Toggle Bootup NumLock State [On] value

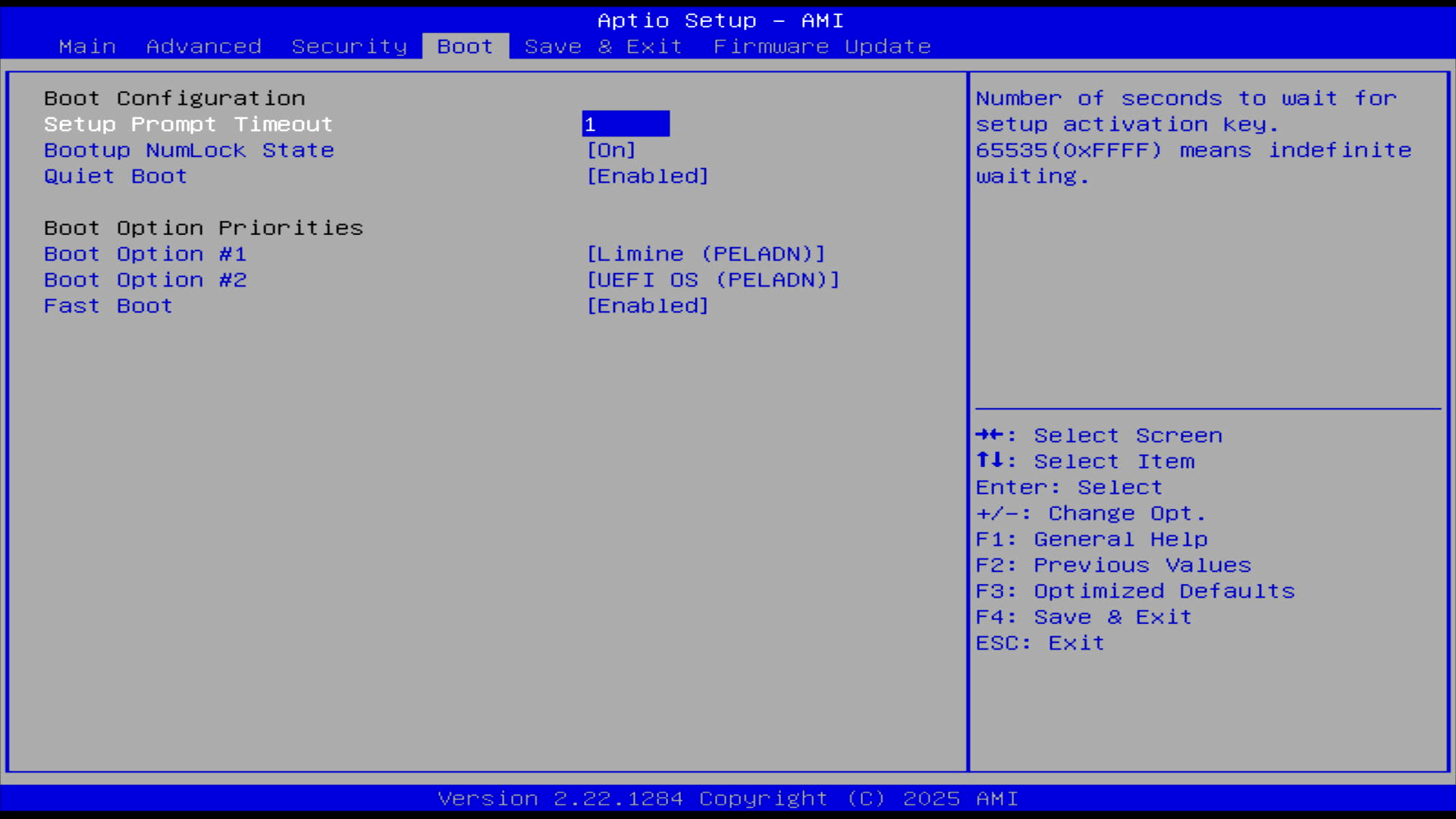(x=611, y=150)
